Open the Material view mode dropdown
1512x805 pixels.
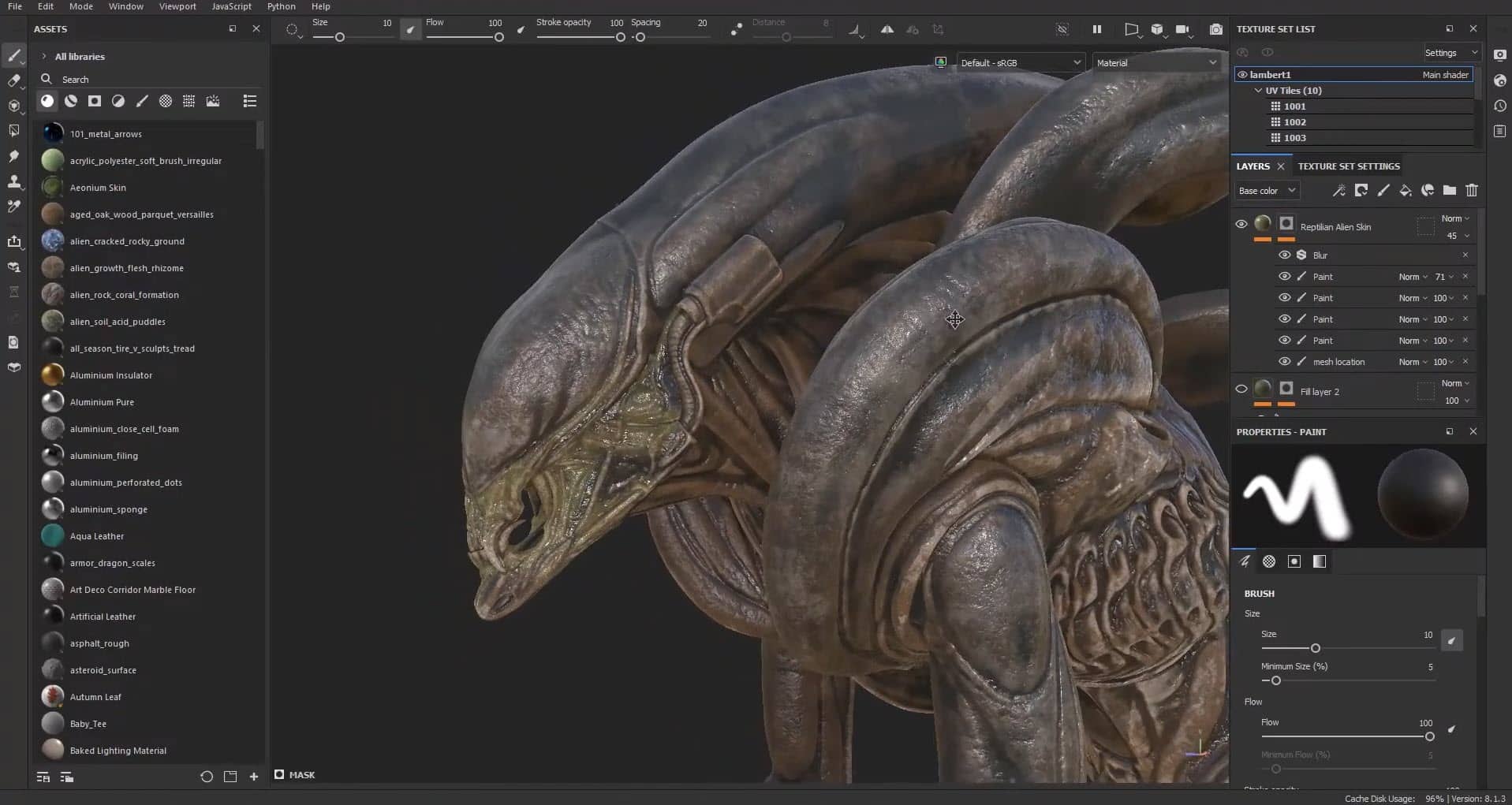click(1155, 62)
